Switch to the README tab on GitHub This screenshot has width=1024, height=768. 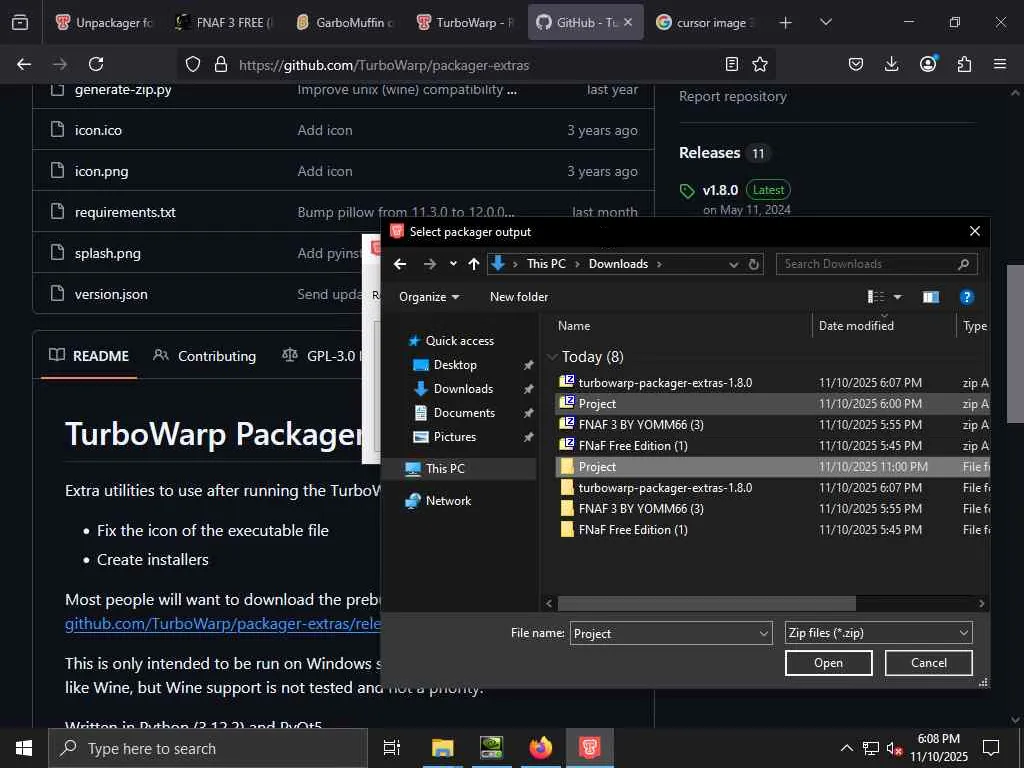89,356
